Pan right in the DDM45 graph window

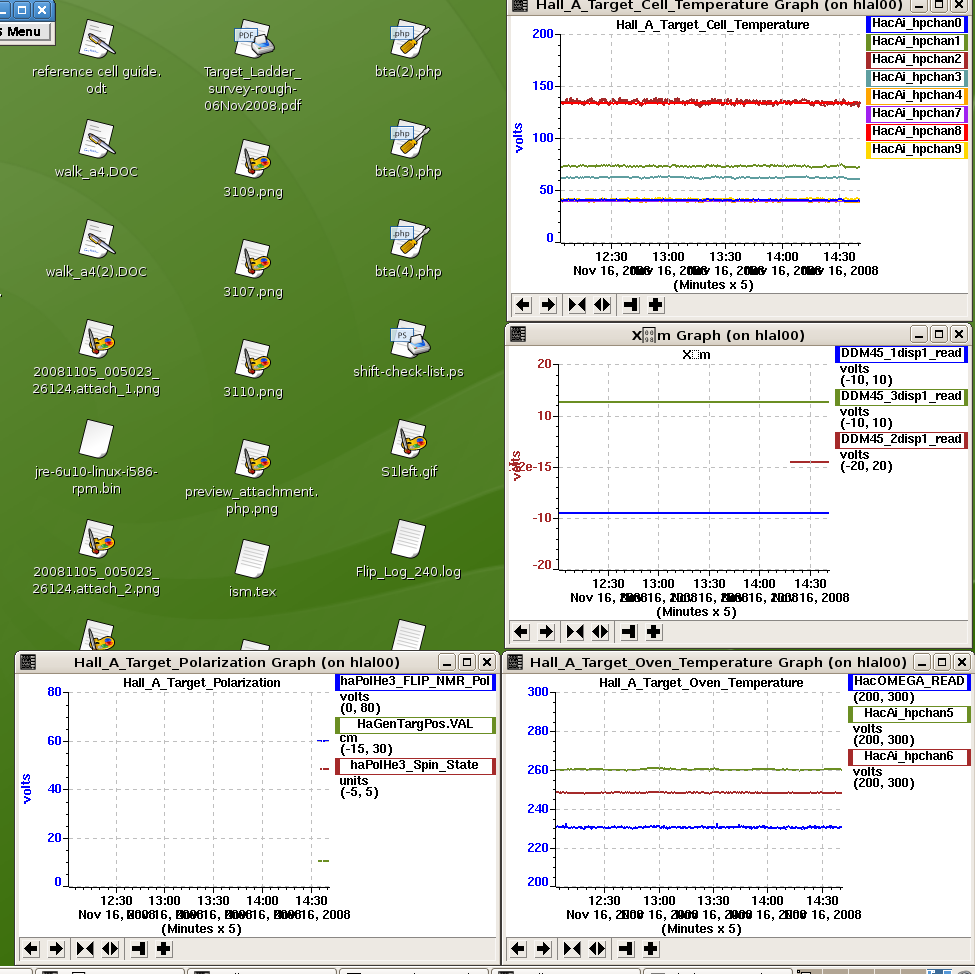tap(546, 632)
